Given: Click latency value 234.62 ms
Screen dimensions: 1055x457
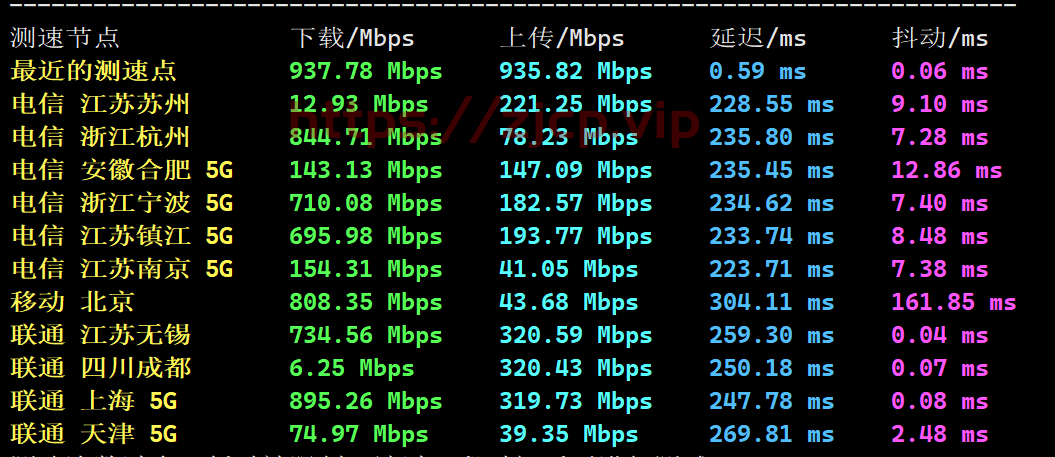Looking at the screenshot, I should tap(772, 203).
